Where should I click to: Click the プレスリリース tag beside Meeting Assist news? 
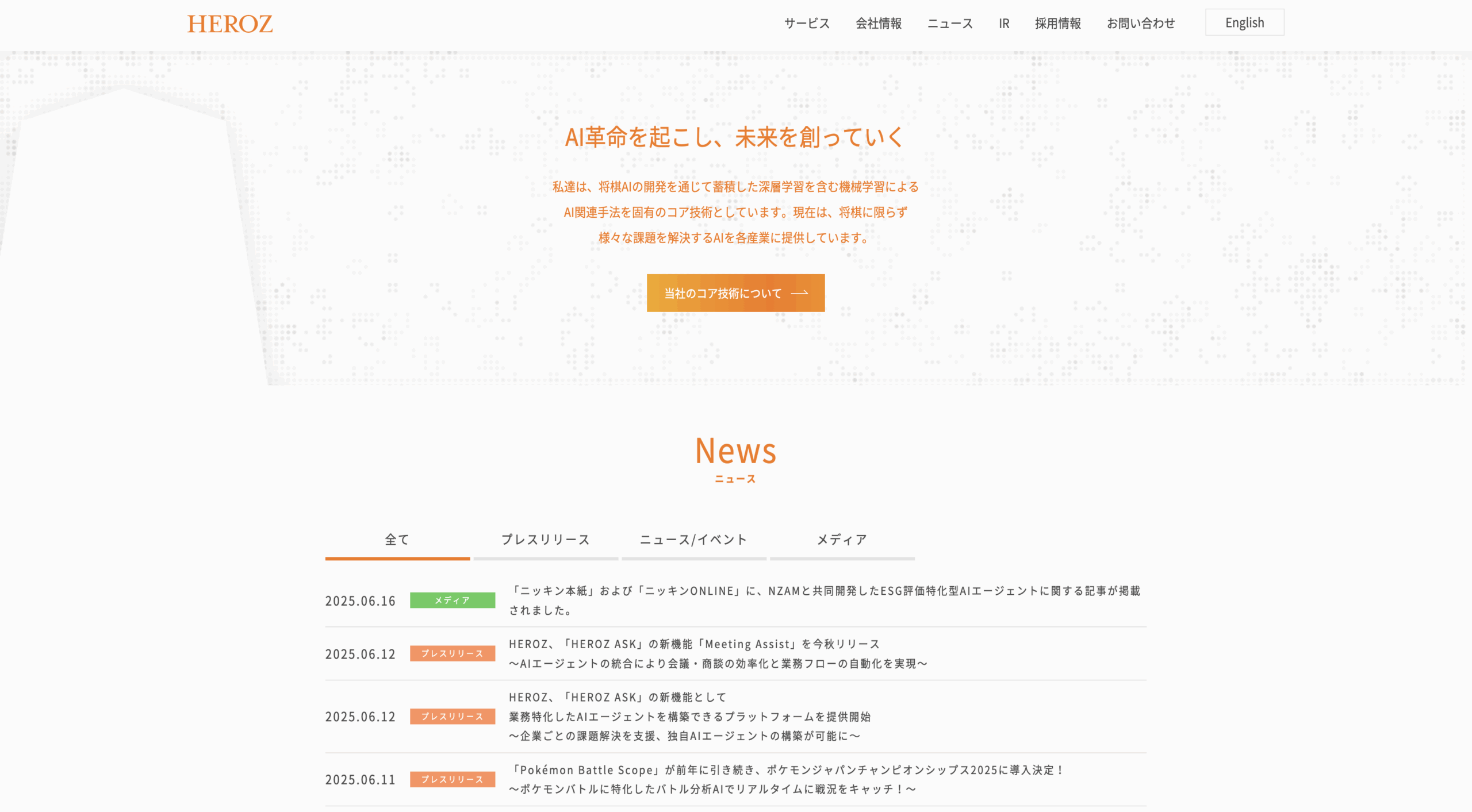point(453,653)
